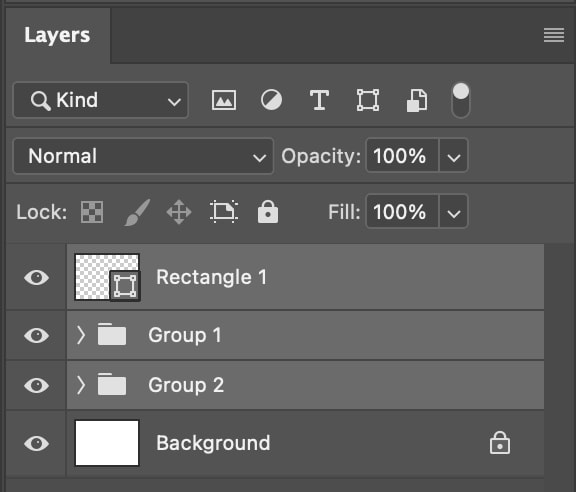The width and height of the screenshot is (576, 492).
Task: Filter for smart objects icon
Action: (417, 100)
